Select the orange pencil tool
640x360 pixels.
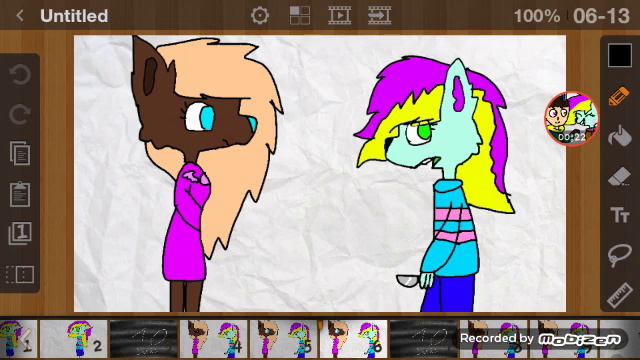620,96
